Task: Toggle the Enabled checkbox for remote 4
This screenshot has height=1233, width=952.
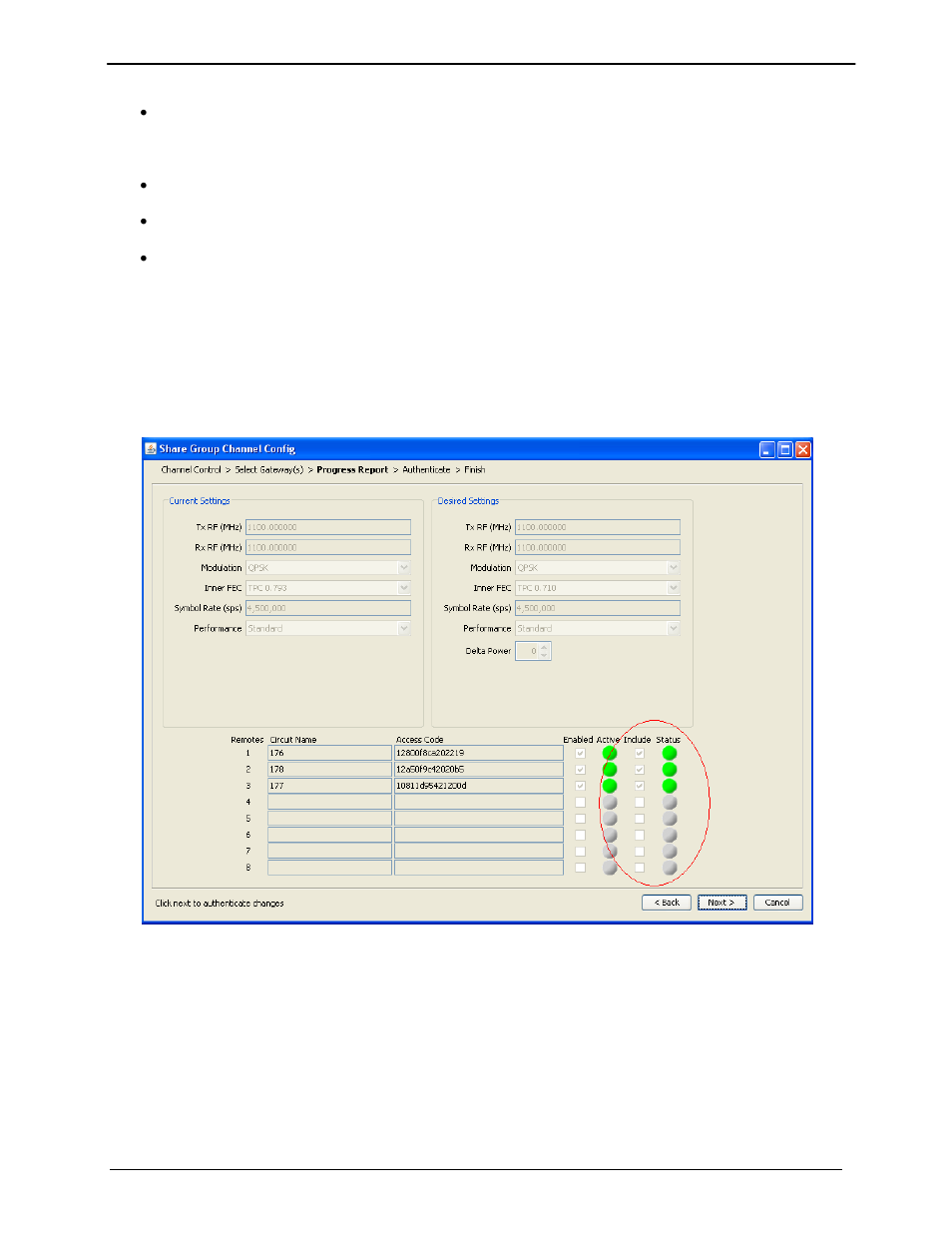Action: [580, 803]
